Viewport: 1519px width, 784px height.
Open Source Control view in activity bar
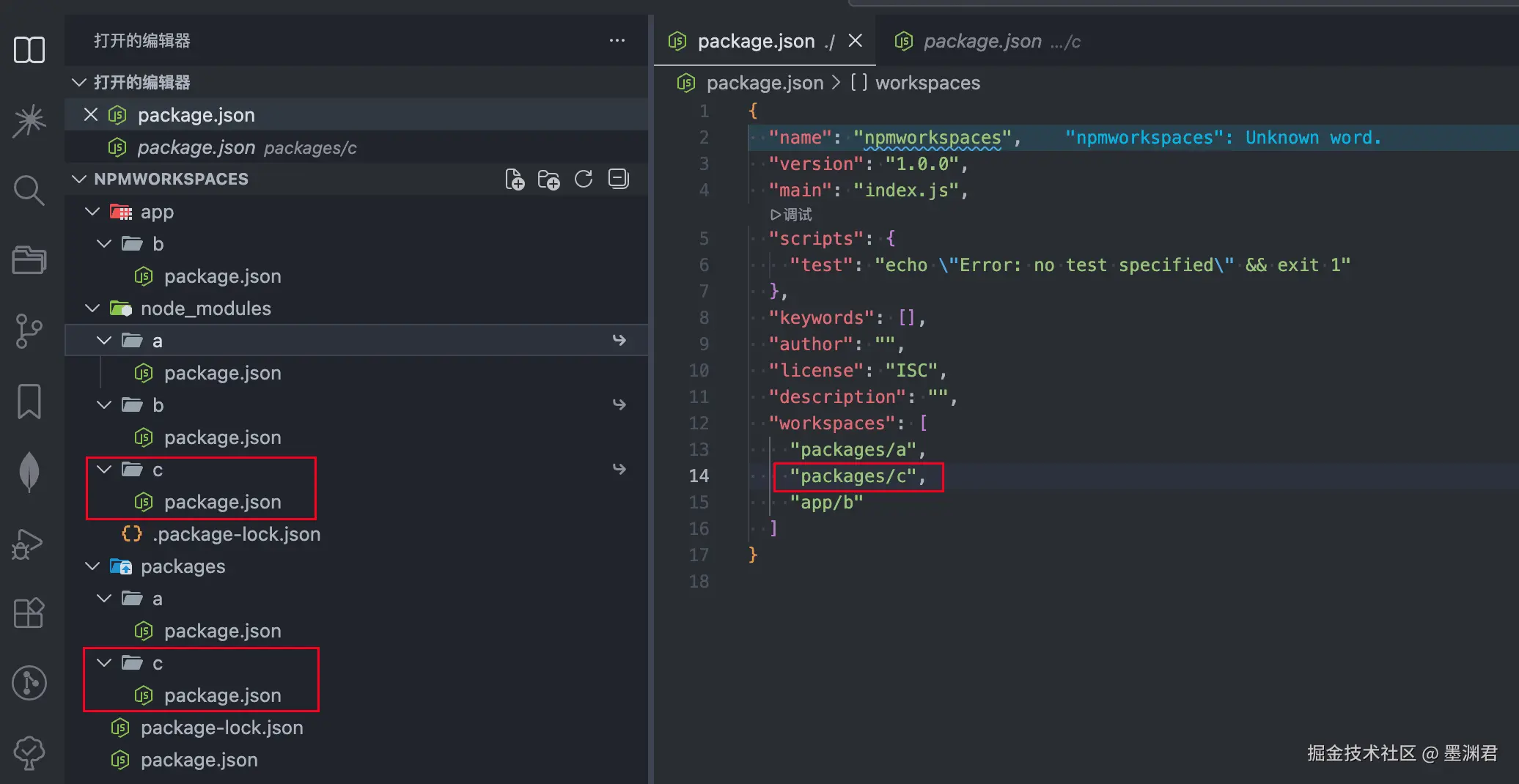coord(29,331)
